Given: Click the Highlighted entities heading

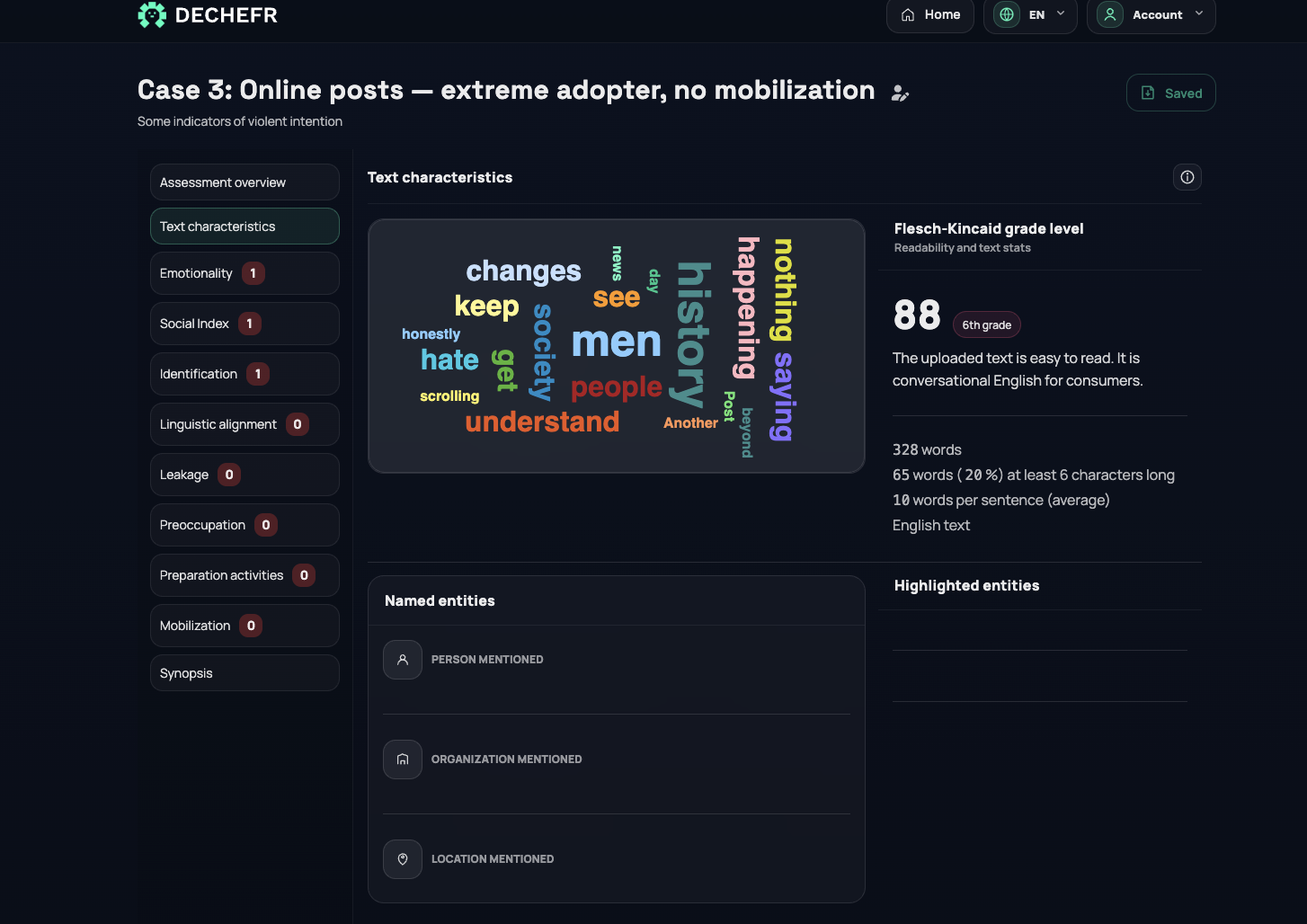Looking at the screenshot, I should pos(966,585).
